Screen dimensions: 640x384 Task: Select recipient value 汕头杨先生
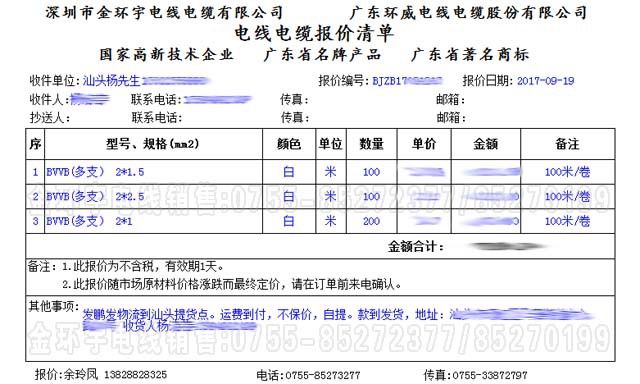point(111,80)
